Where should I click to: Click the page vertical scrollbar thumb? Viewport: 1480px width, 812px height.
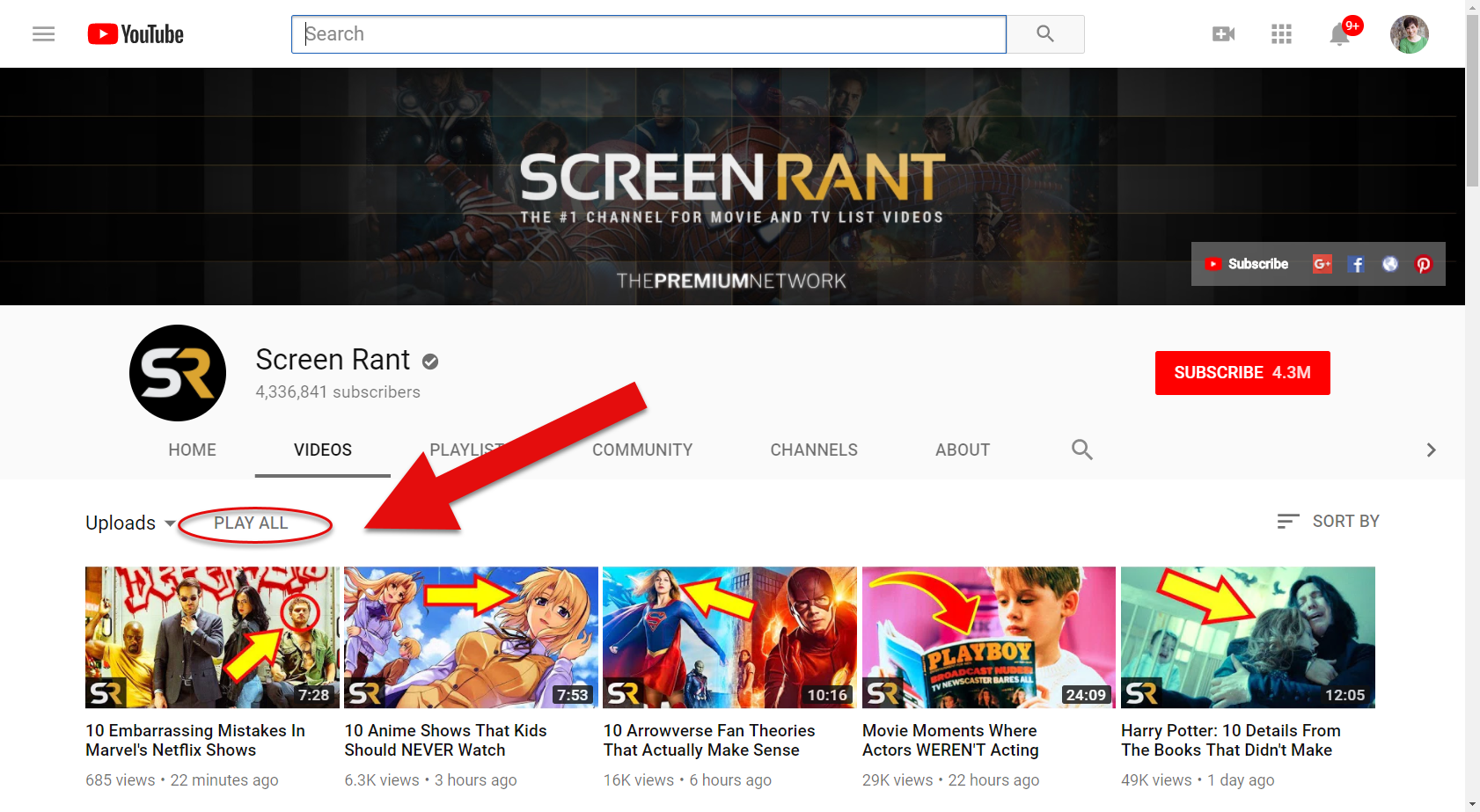[1472, 101]
